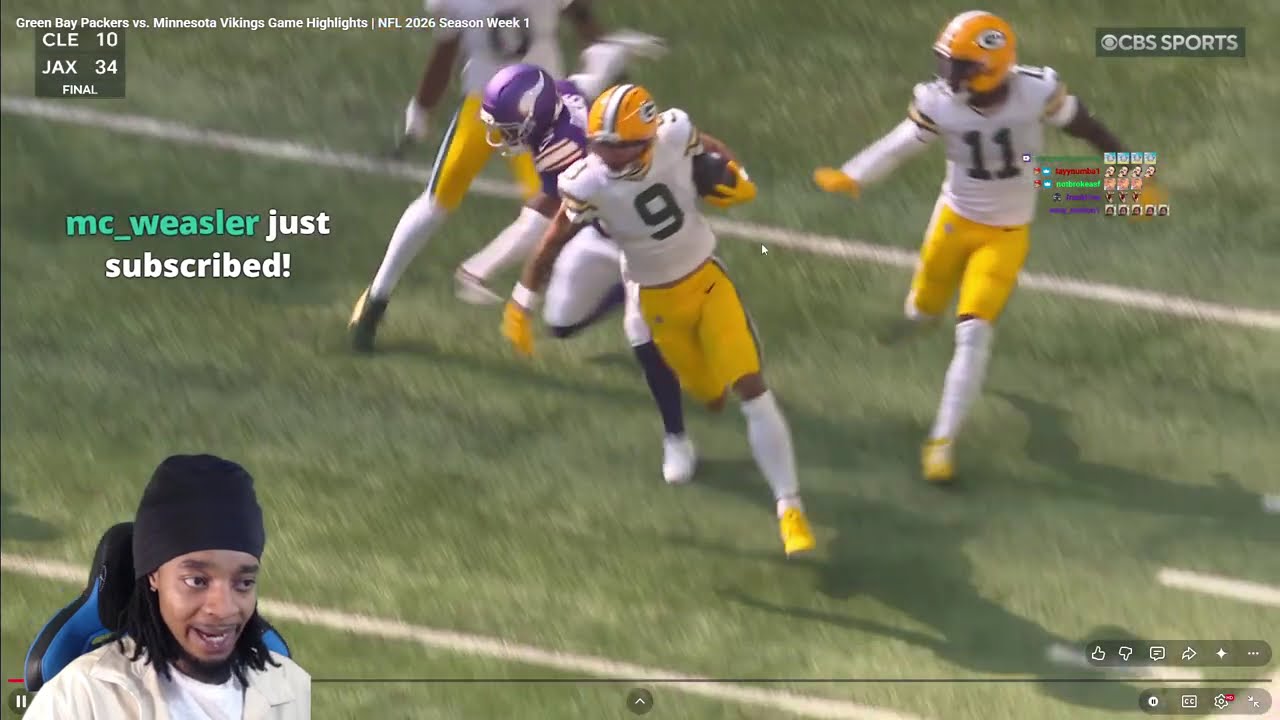Expand the bottom center chevron-up panel
This screenshot has height=720, width=1280.
pyautogui.click(x=640, y=701)
